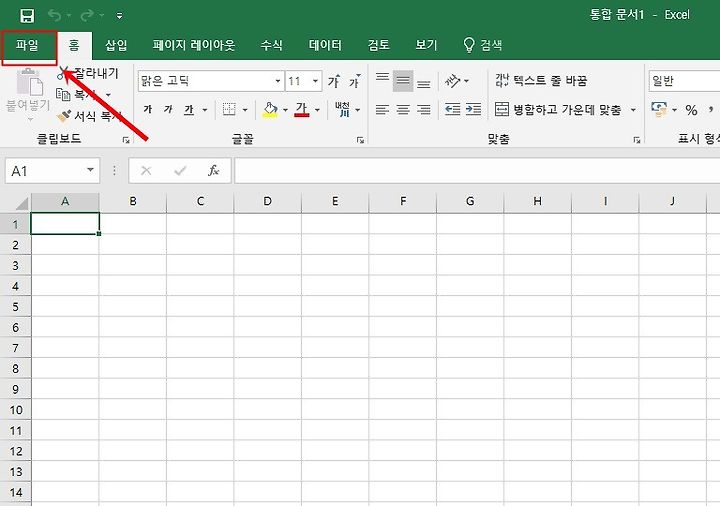
Task: Open the 맑은 고딕 font name dropdown
Action: point(278,81)
